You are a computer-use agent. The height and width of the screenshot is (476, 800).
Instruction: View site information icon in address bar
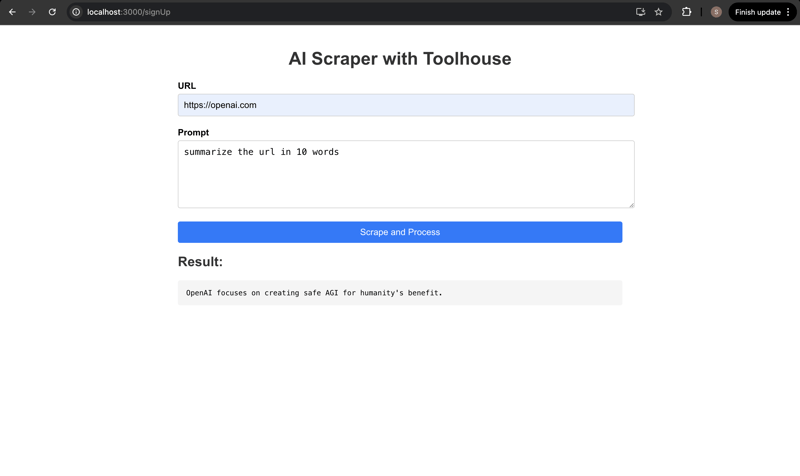click(x=76, y=12)
